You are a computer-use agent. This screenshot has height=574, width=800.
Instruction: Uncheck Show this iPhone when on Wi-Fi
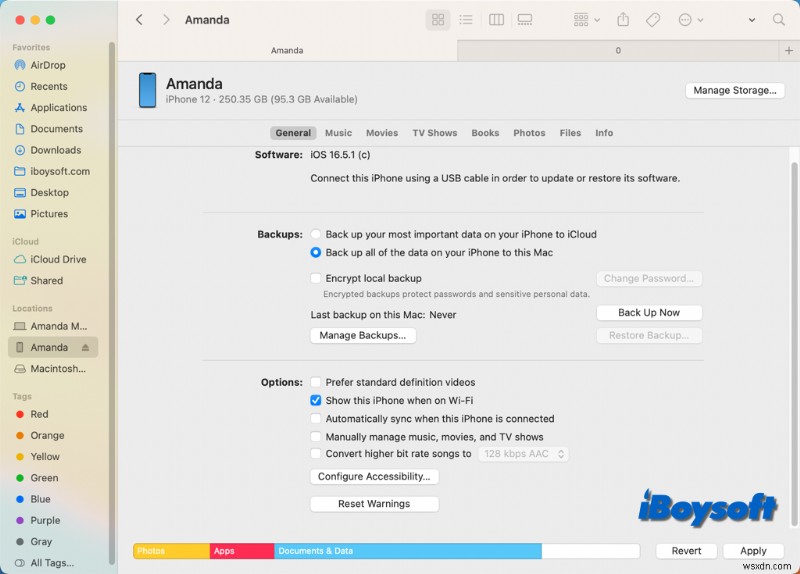316,401
